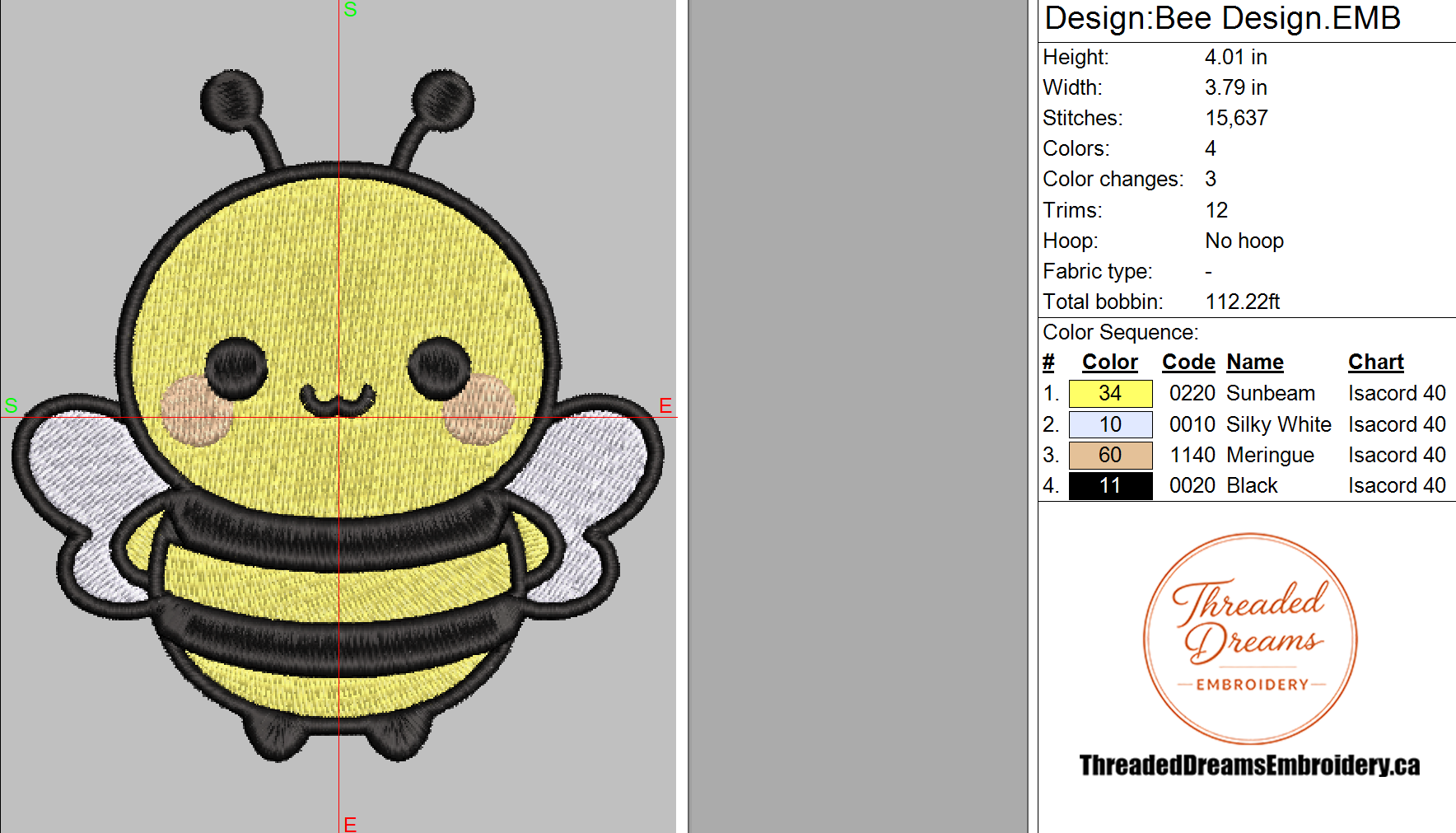Click the 'Code' column header
Screen dimensions: 1456x833
(1188, 362)
